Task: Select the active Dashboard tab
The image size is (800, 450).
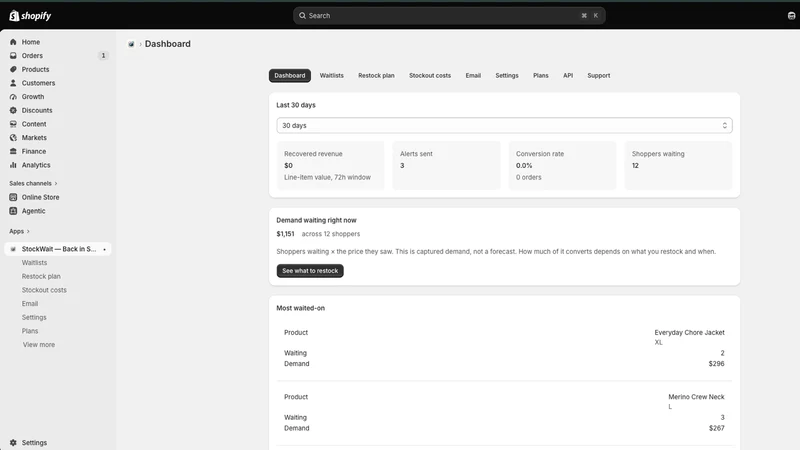Action: click(x=290, y=76)
